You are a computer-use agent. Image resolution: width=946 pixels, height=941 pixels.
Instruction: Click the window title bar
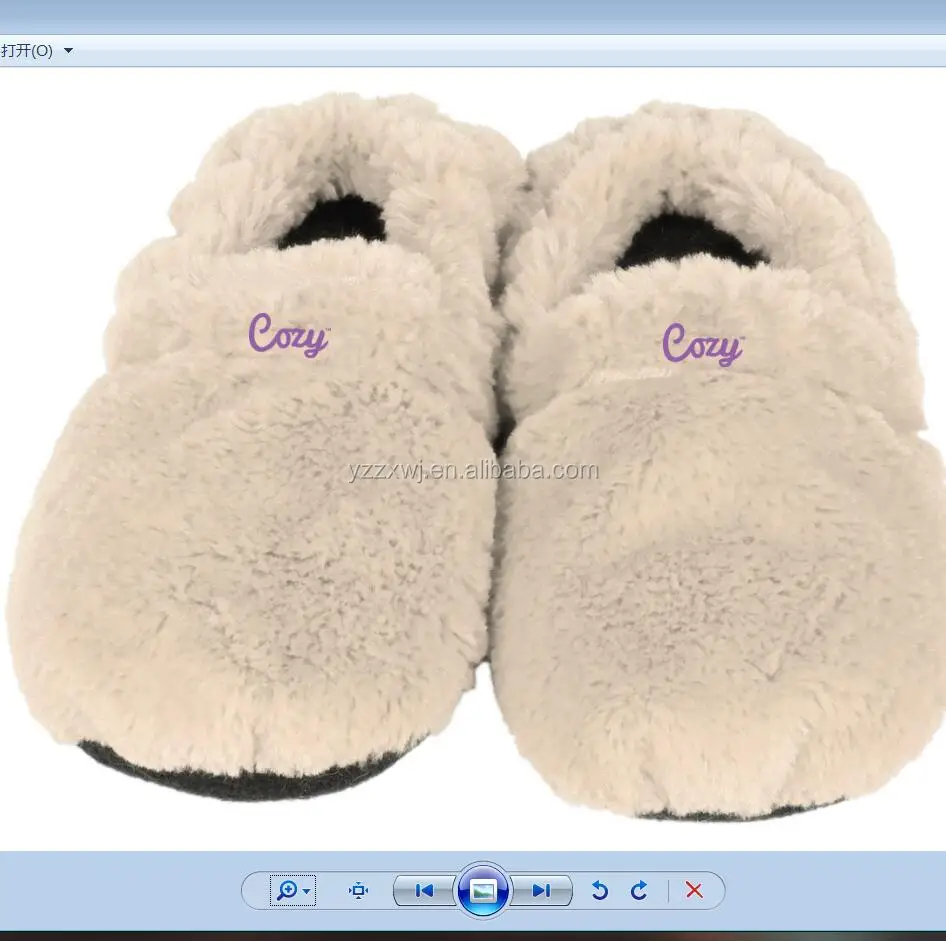click(x=473, y=16)
